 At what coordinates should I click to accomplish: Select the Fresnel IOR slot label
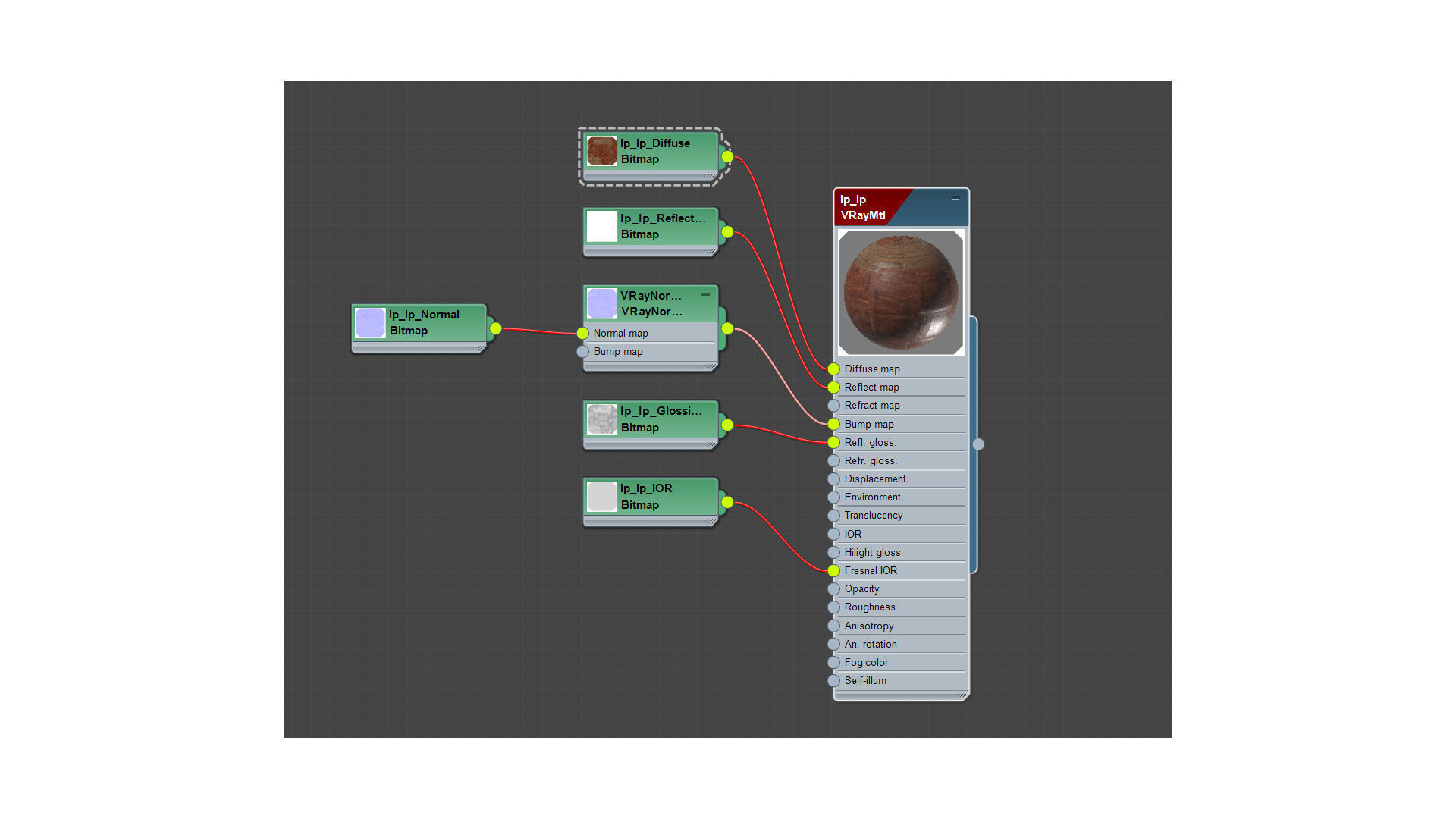(x=871, y=571)
